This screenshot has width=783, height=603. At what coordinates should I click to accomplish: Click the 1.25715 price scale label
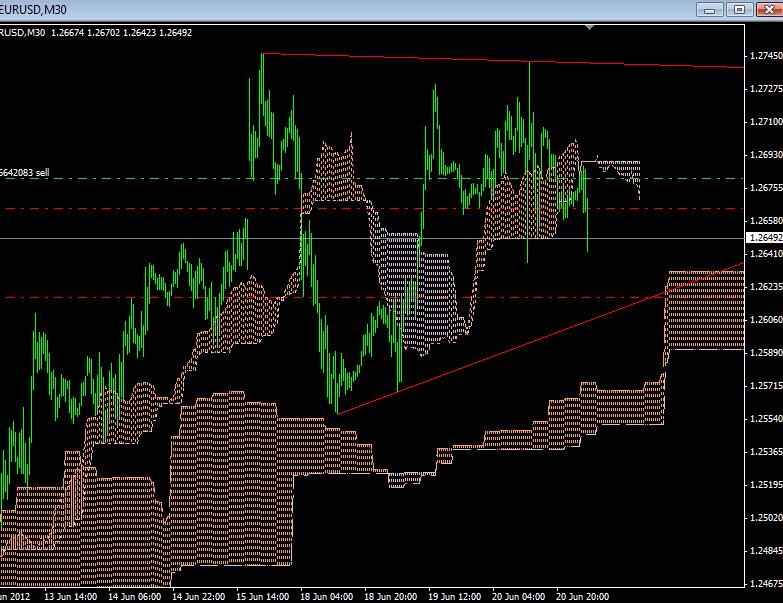(x=766, y=386)
